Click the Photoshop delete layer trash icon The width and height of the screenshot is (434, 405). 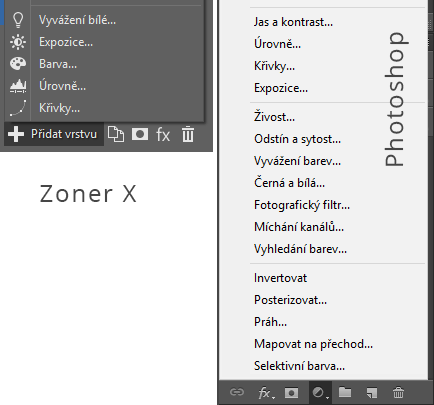click(x=398, y=393)
